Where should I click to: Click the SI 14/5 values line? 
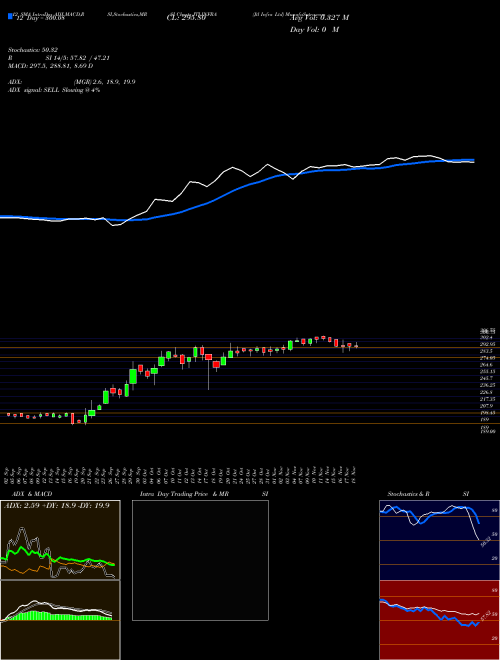point(77,58)
